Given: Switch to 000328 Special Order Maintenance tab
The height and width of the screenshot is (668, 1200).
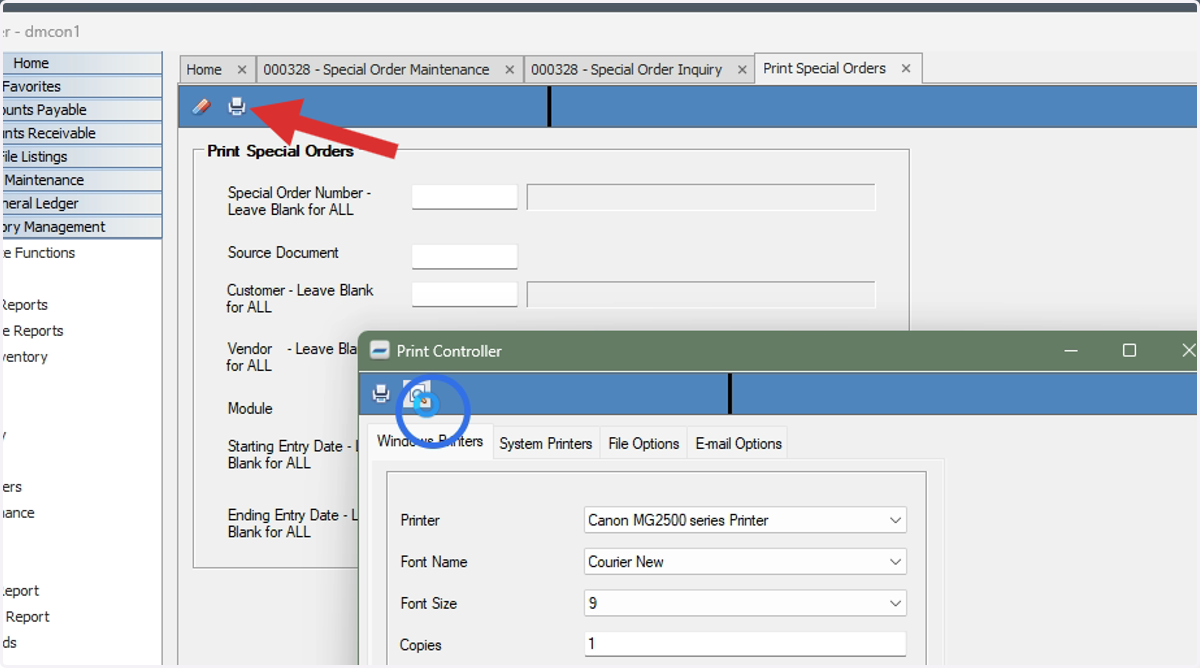Looking at the screenshot, I should click(376, 69).
